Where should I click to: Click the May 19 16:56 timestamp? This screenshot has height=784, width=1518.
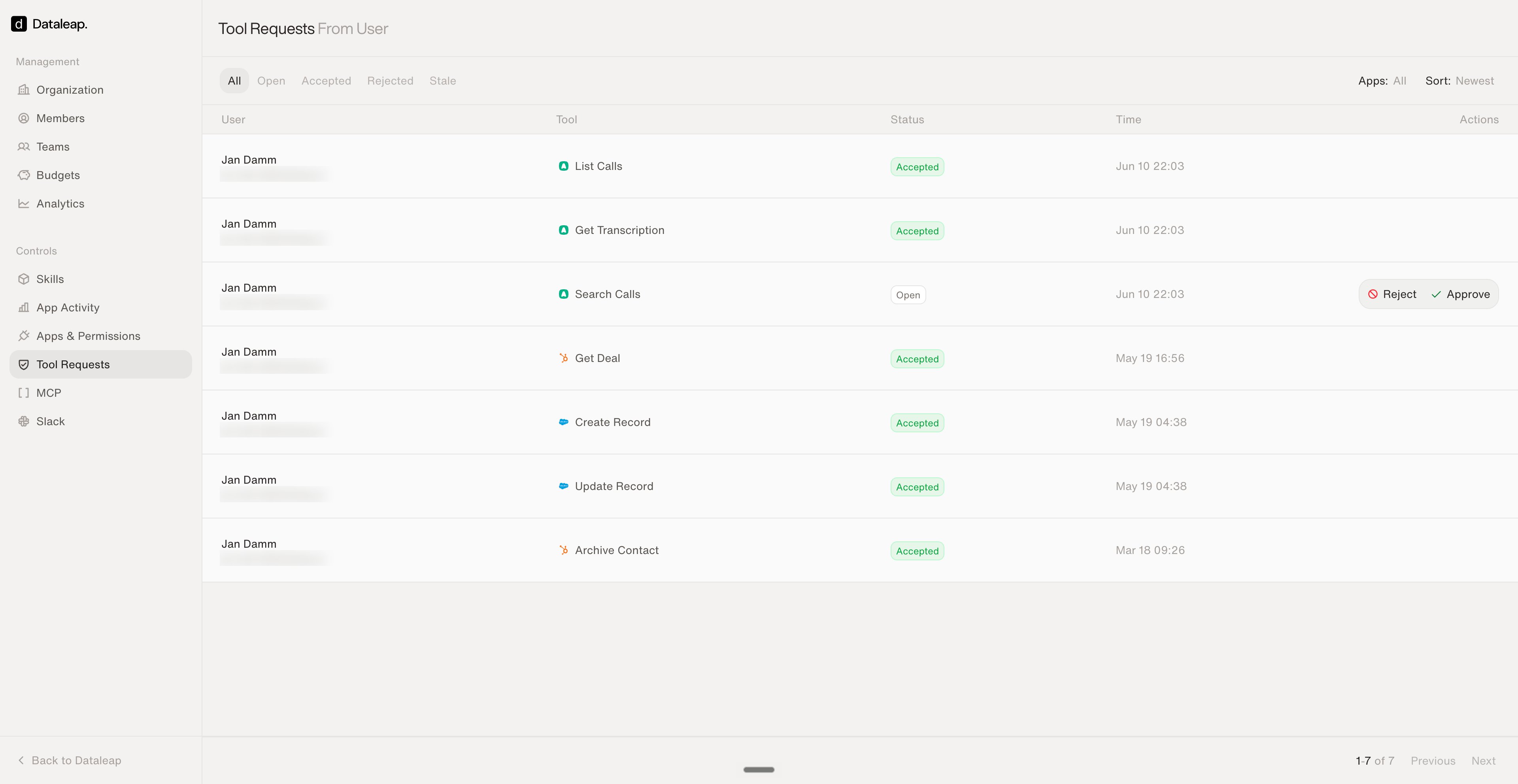(1150, 358)
